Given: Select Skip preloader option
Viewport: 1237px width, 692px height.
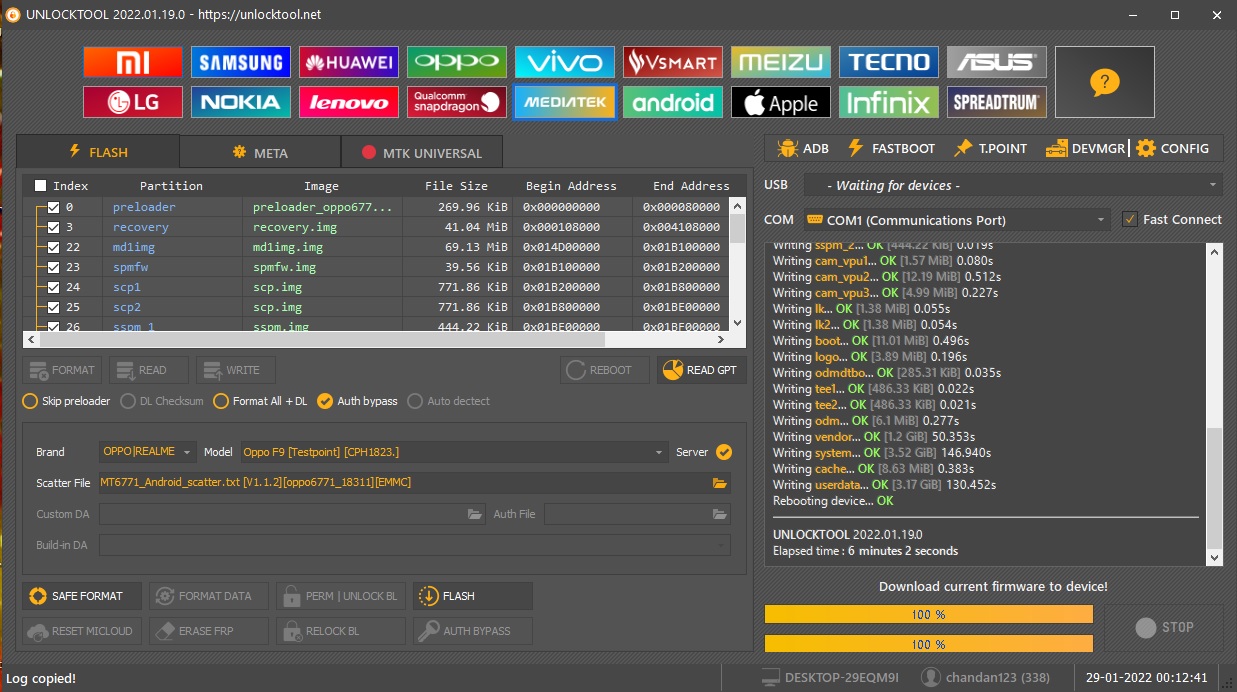Looking at the screenshot, I should click(x=66, y=401).
